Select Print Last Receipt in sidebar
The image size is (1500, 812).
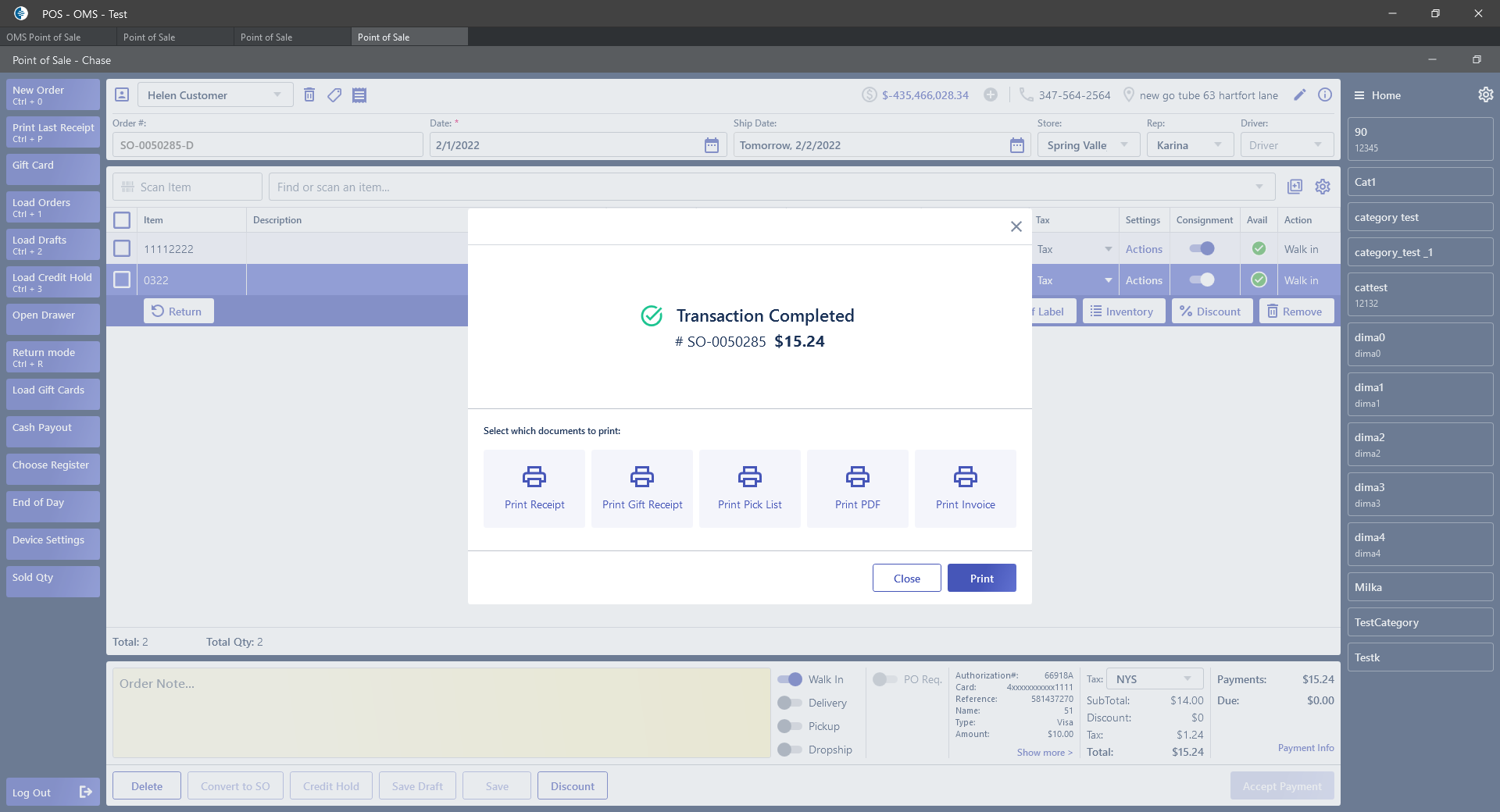[53, 132]
